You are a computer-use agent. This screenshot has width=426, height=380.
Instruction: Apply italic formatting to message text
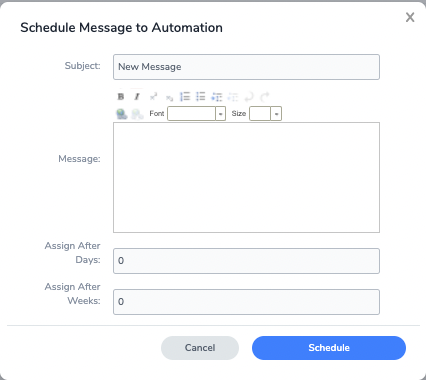coord(137,97)
